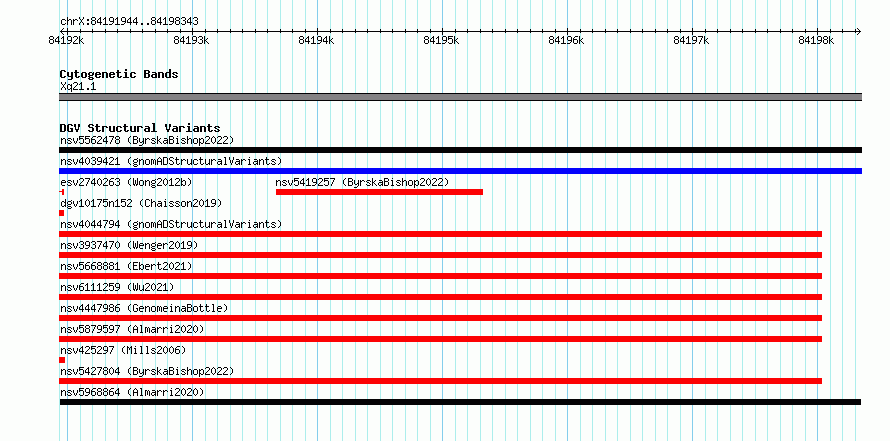Click the nsv425297 (Mills2006) label
This screenshot has height=441, width=890.
[x=123, y=350]
